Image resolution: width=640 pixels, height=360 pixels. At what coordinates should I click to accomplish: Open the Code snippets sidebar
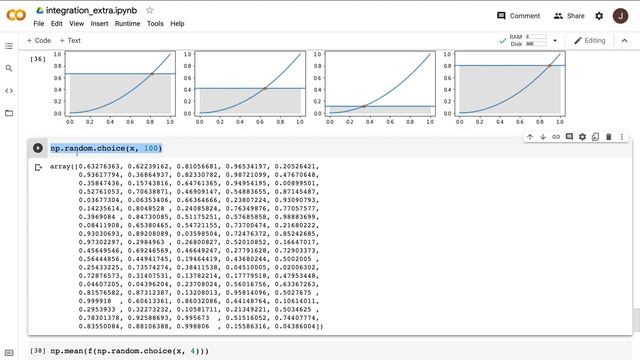(x=9, y=91)
